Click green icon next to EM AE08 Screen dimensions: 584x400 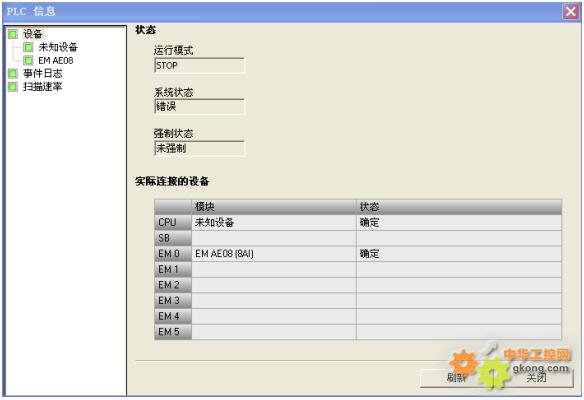tap(28, 60)
